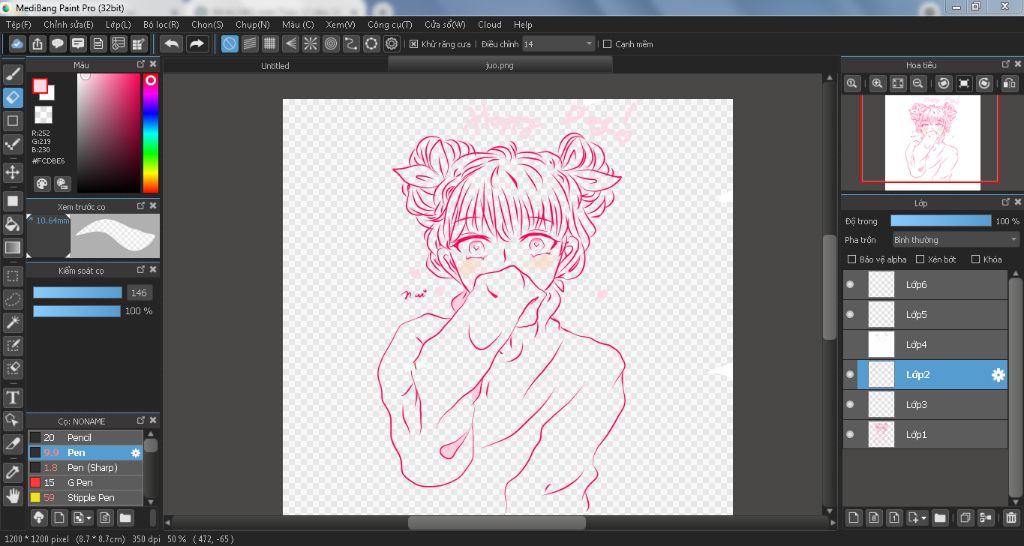
Task: Open the Công cụ(T) menu
Action: click(390, 25)
